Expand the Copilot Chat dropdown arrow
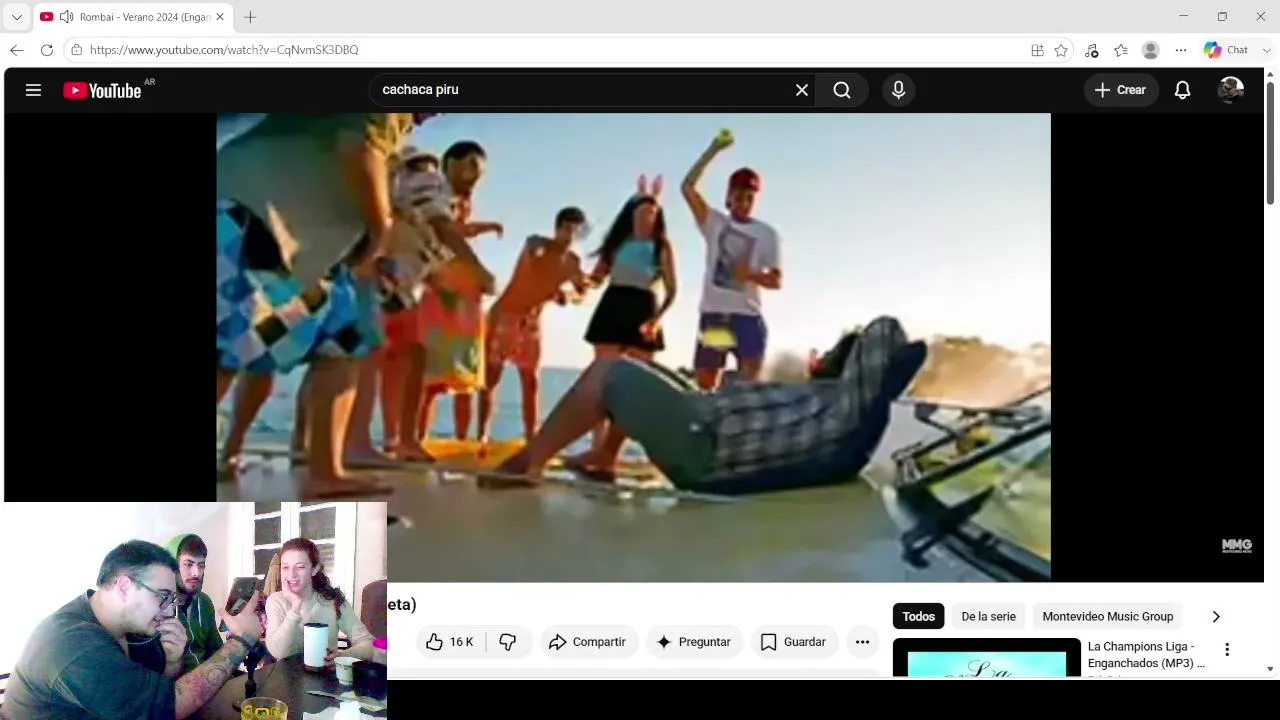The image size is (1280, 720). (x=1267, y=50)
